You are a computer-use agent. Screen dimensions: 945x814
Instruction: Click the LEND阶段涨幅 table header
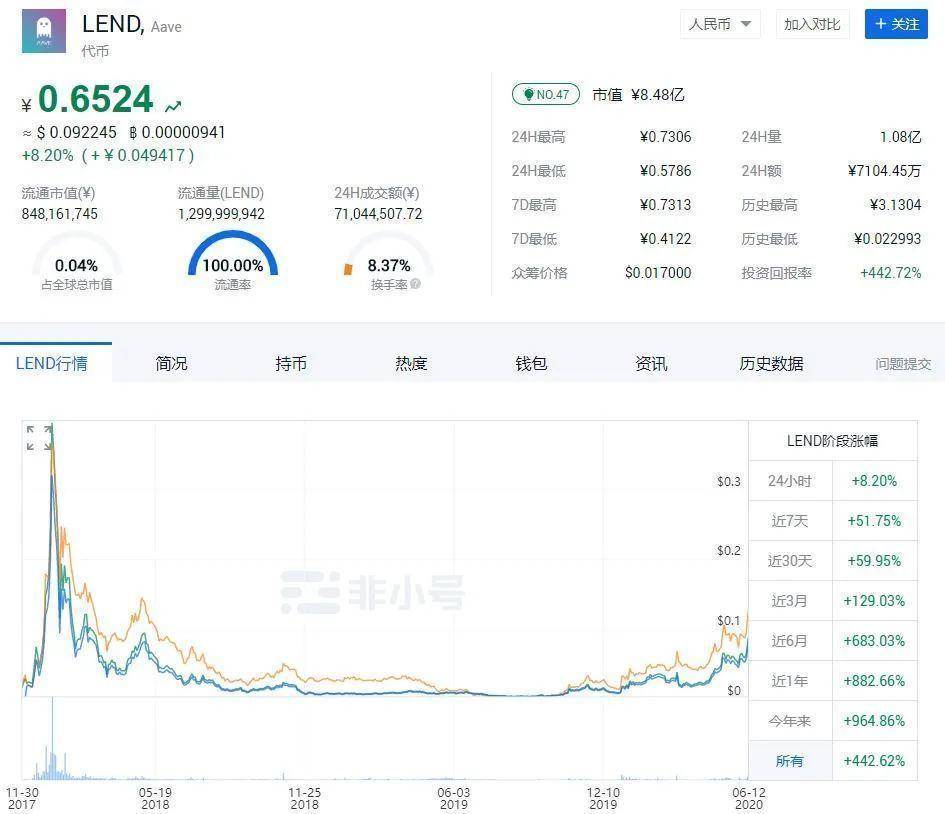[x=833, y=441]
